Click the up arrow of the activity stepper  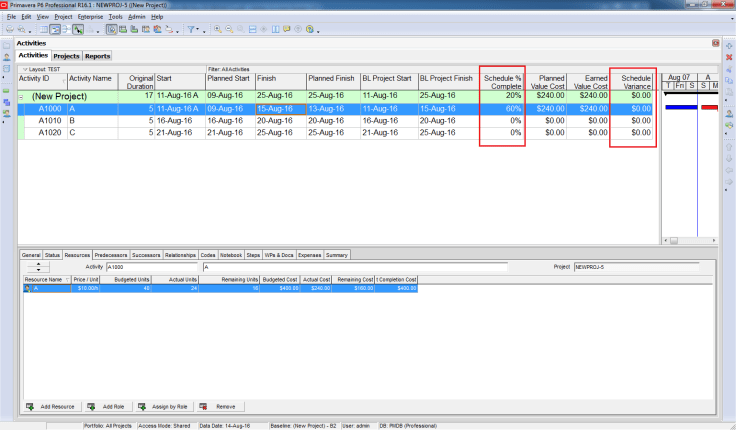point(38,264)
